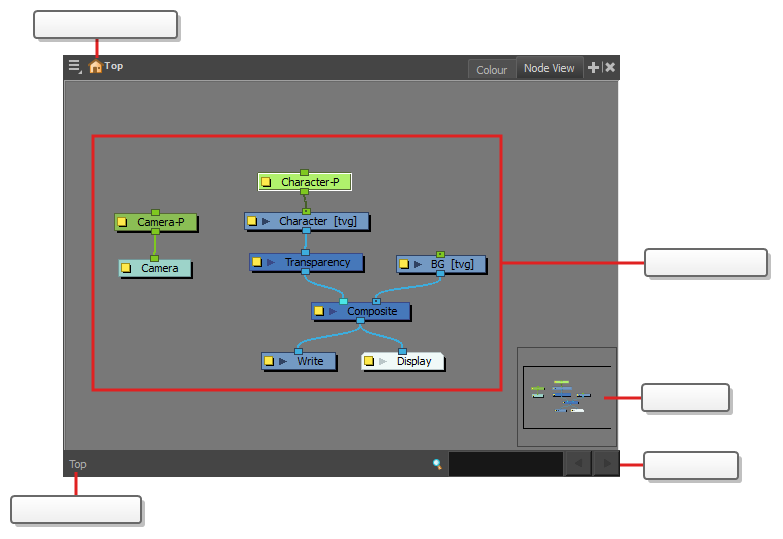Screen dimensions: 783x539
Task: Switch to the Colour tab
Action: [x=491, y=69]
